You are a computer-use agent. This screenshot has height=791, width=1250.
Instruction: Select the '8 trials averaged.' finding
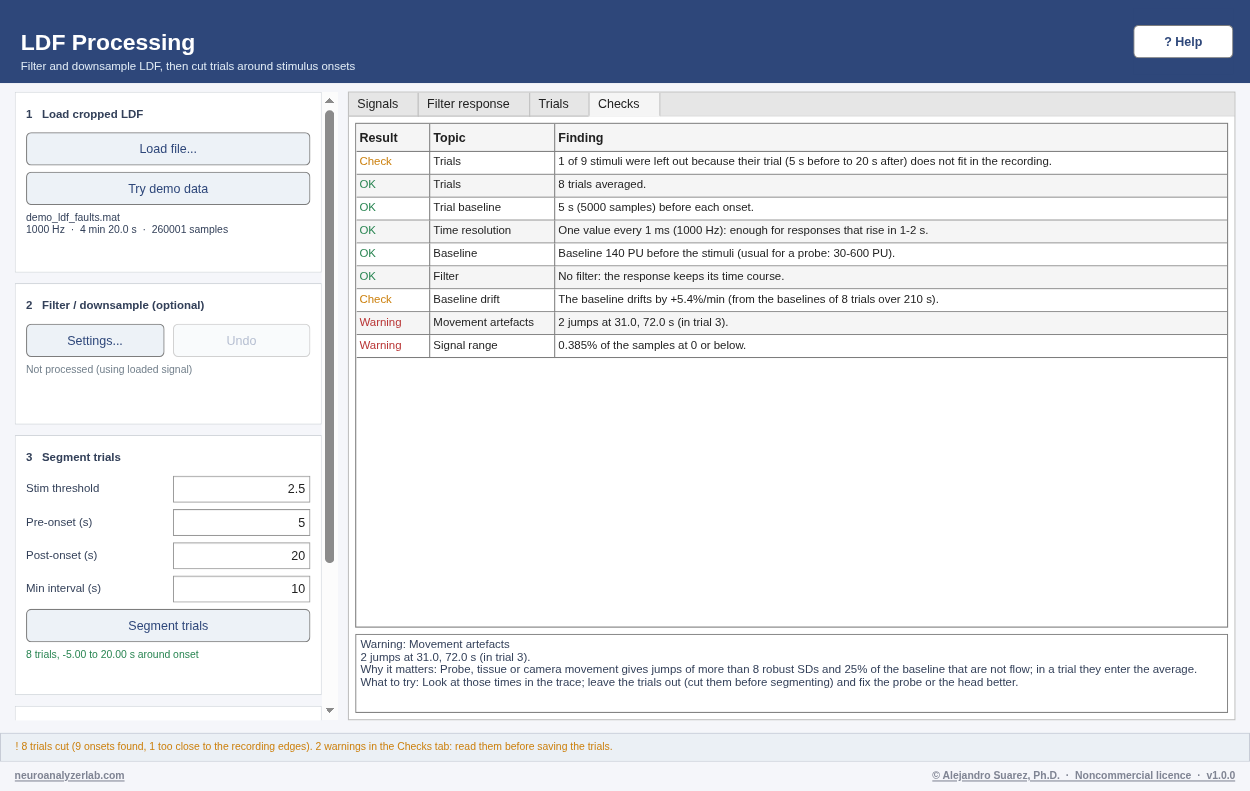(x=602, y=184)
